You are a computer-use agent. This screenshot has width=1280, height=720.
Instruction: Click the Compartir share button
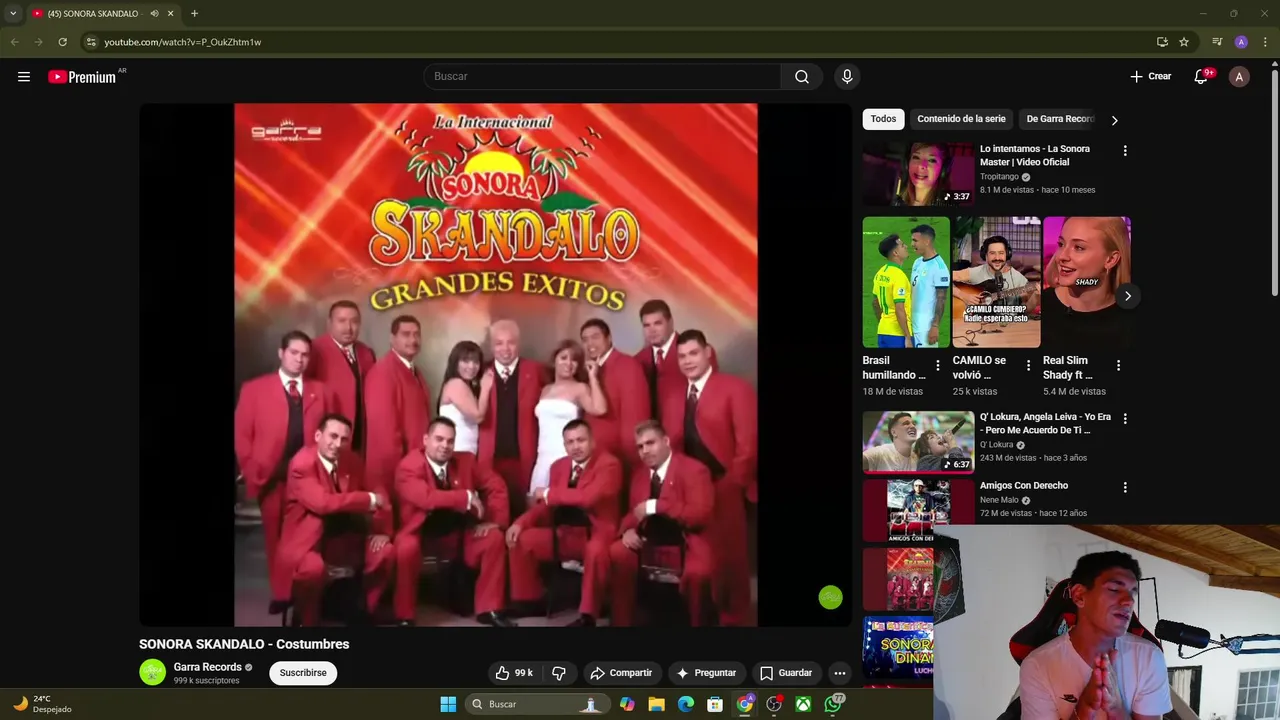tap(621, 673)
